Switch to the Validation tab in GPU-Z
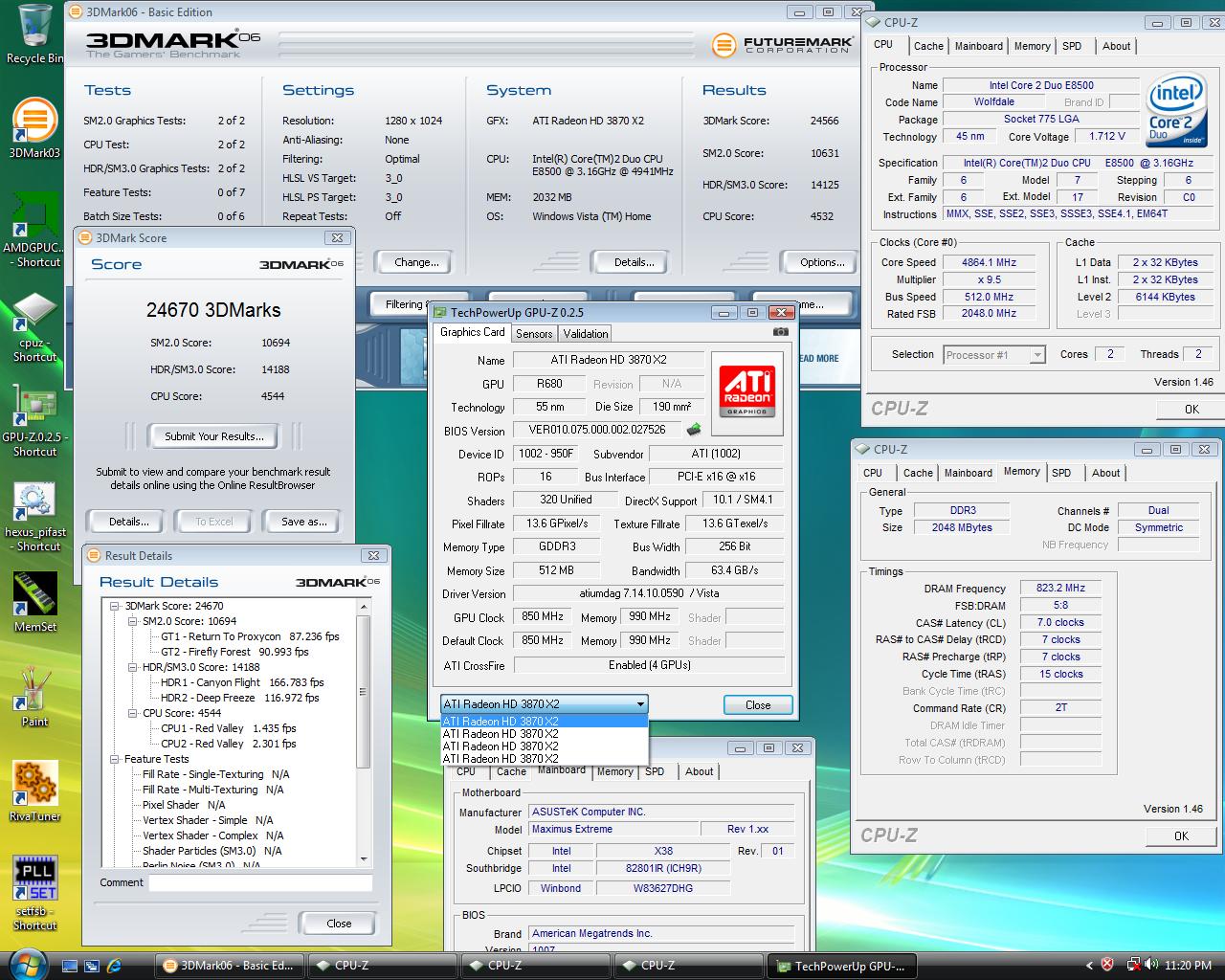Image resolution: width=1225 pixels, height=980 pixels. pos(585,334)
